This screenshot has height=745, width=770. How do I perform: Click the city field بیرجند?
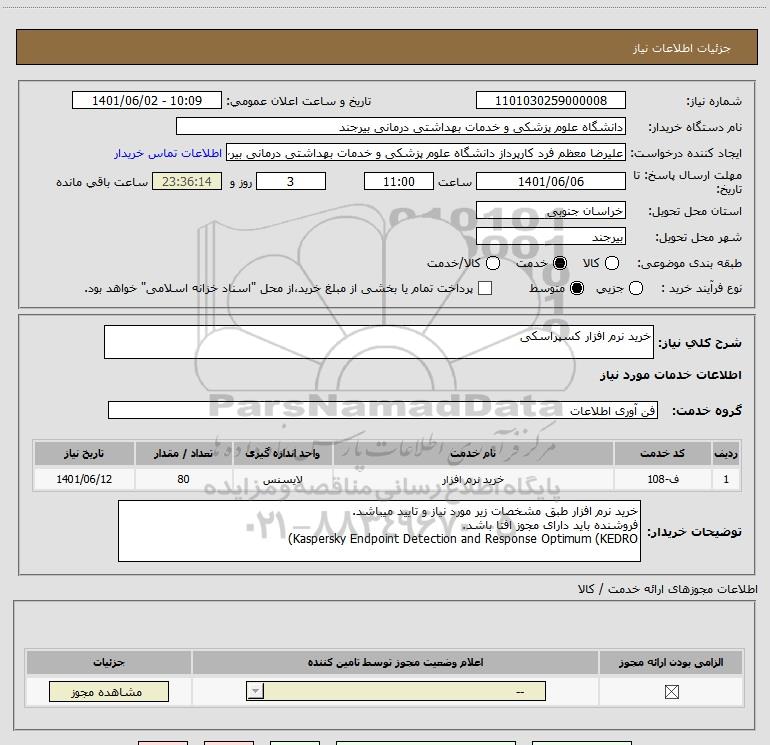tap(550, 237)
